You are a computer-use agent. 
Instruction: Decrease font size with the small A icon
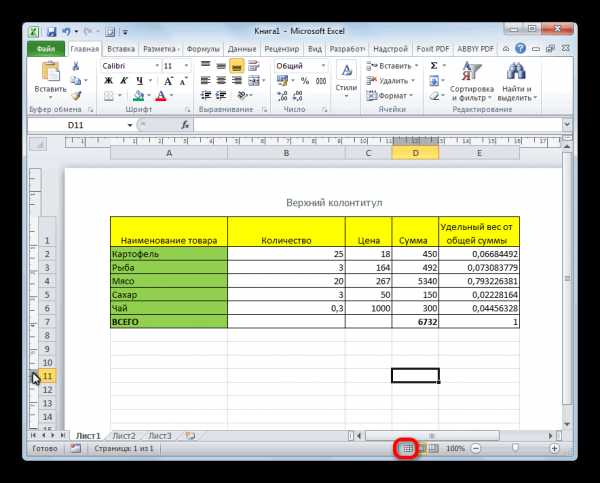click(183, 81)
